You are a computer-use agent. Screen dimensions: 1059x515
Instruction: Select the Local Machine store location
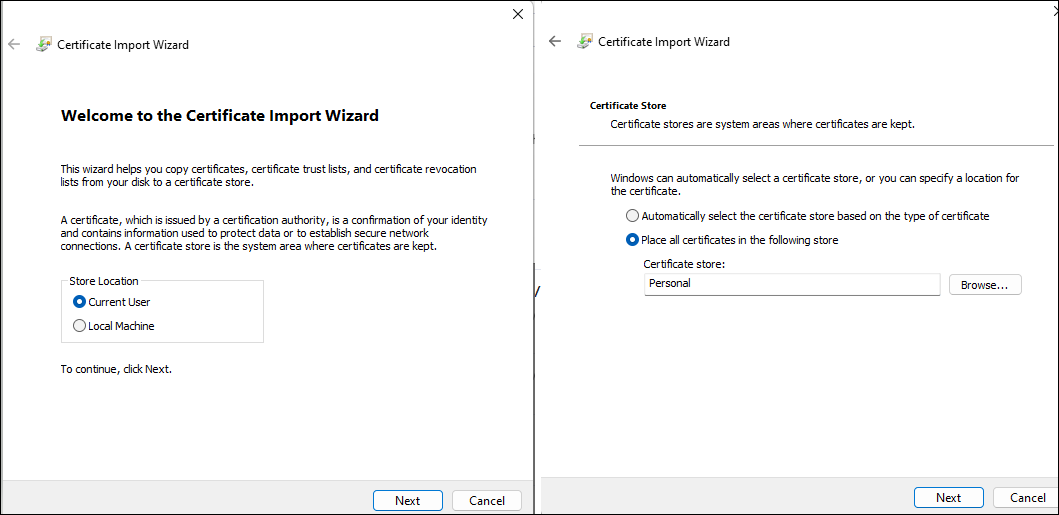(80, 326)
